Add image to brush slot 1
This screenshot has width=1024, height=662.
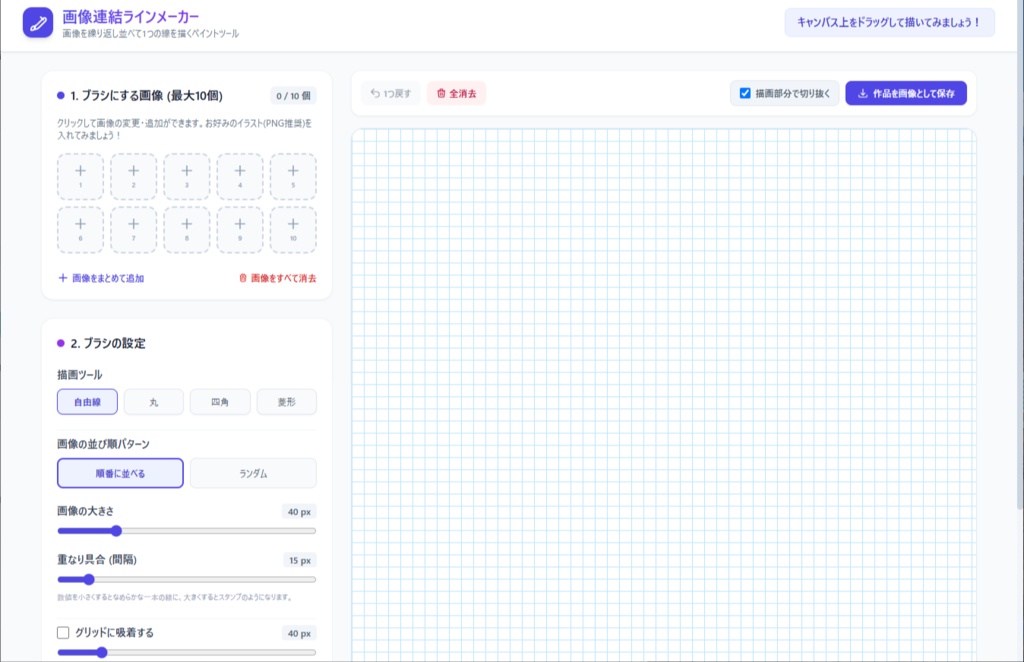pos(80,176)
